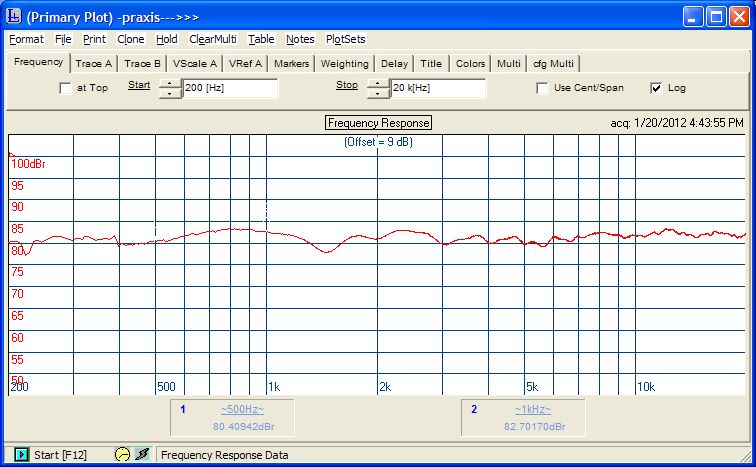Uncheck the Log frequency scale checkbox
Screen dimensions: 756x467
656,88
